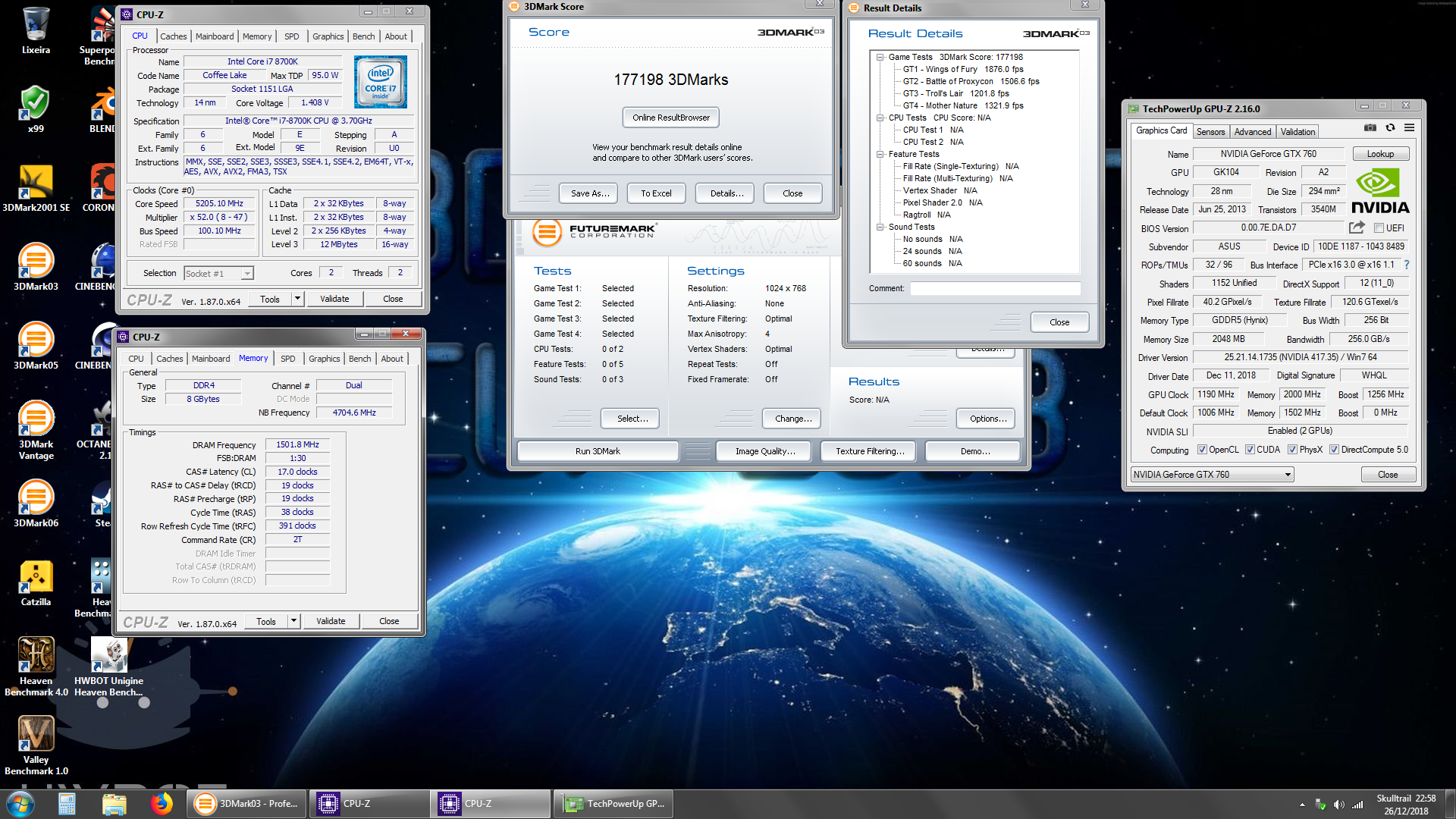
Task: Open the GPU-Z hamburger menu
Action: (x=1409, y=127)
